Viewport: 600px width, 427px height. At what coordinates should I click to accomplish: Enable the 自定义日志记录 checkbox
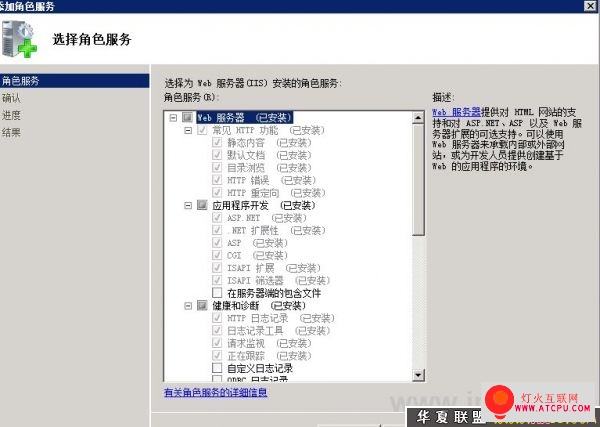217,368
